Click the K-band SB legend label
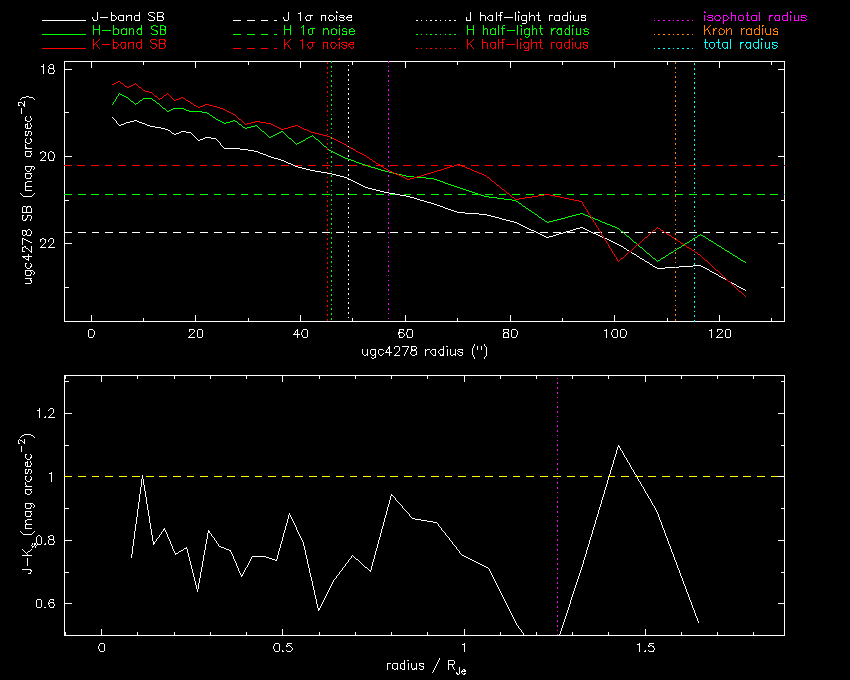 [129, 44]
